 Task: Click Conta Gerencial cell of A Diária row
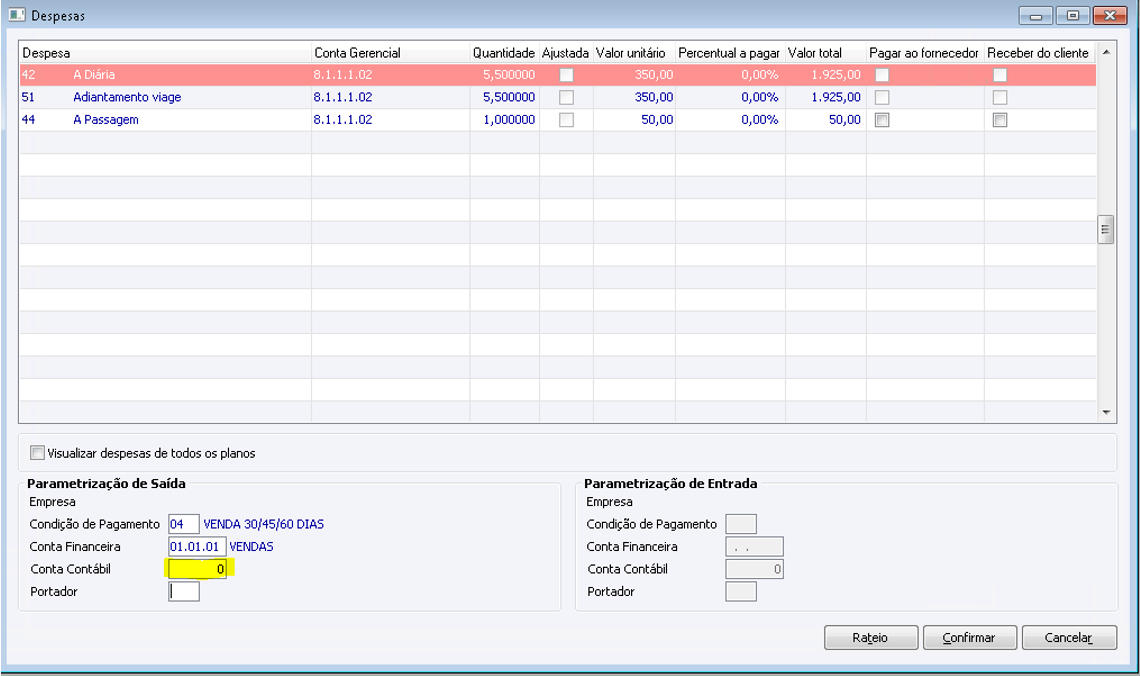390,75
